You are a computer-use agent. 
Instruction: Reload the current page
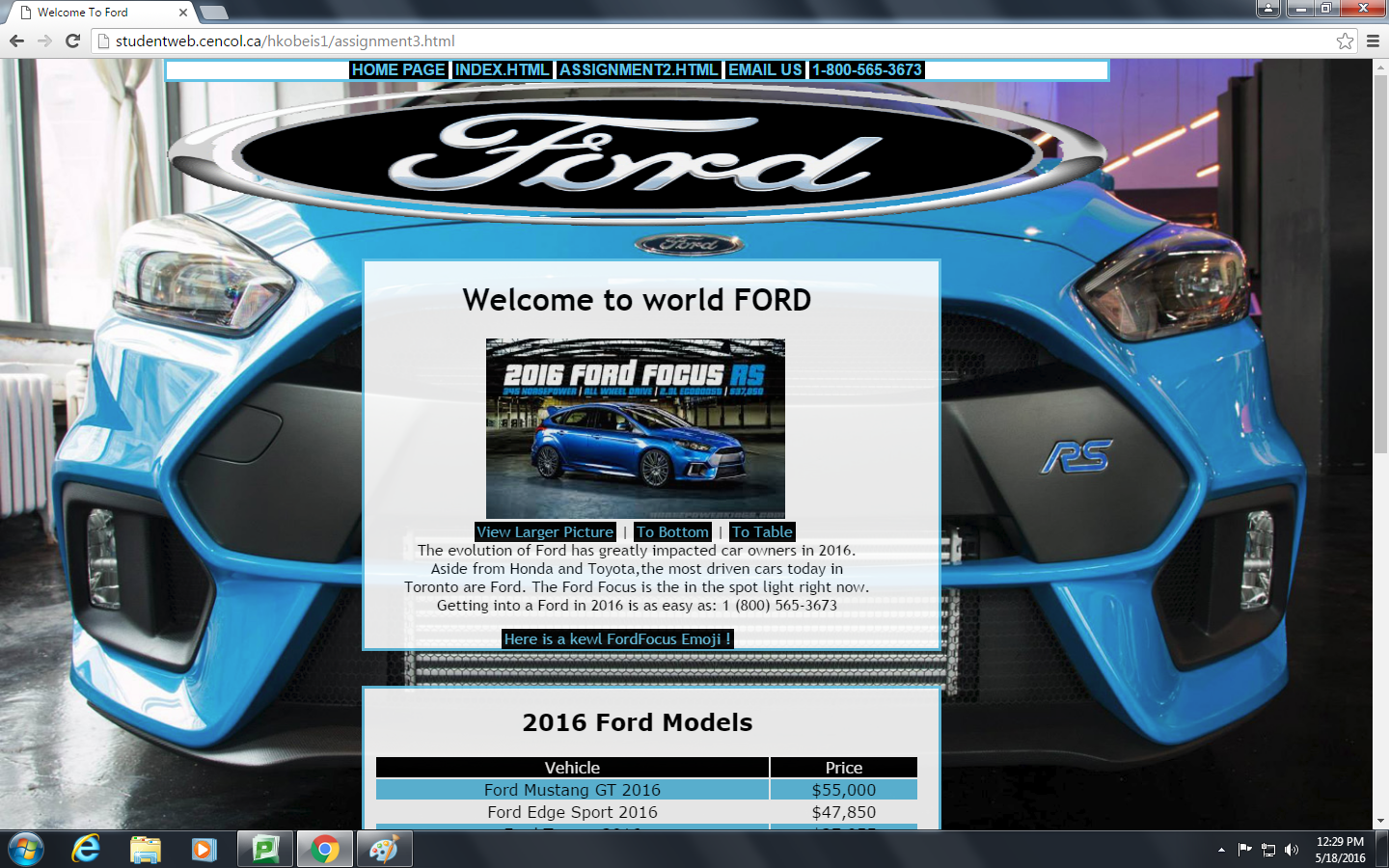point(72,41)
